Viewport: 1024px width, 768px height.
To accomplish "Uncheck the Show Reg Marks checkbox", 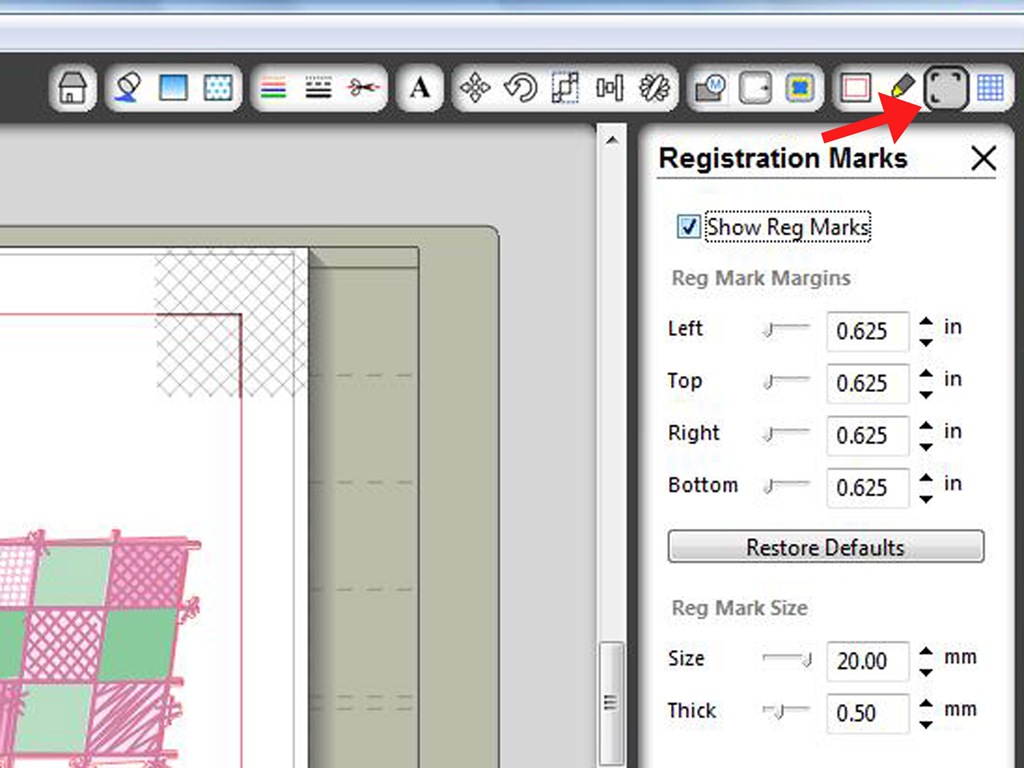I will pos(688,227).
